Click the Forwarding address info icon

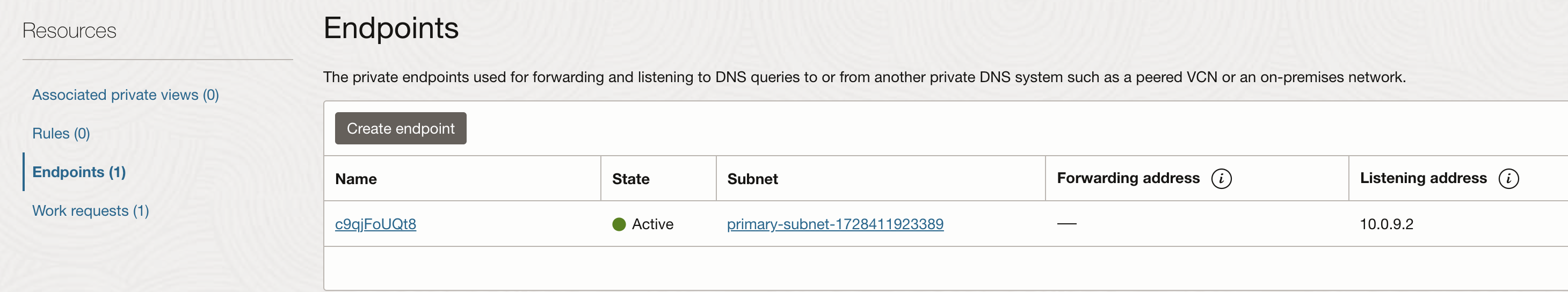[1221, 179]
